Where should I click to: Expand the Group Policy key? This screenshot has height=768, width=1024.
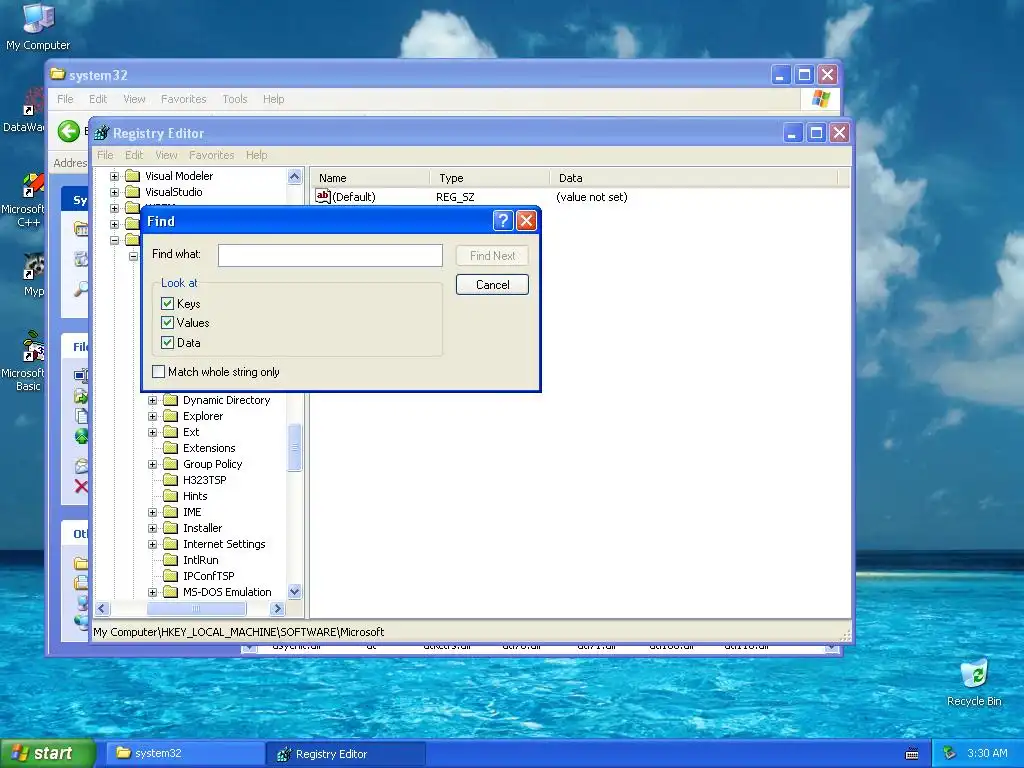click(x=152, y=464)
